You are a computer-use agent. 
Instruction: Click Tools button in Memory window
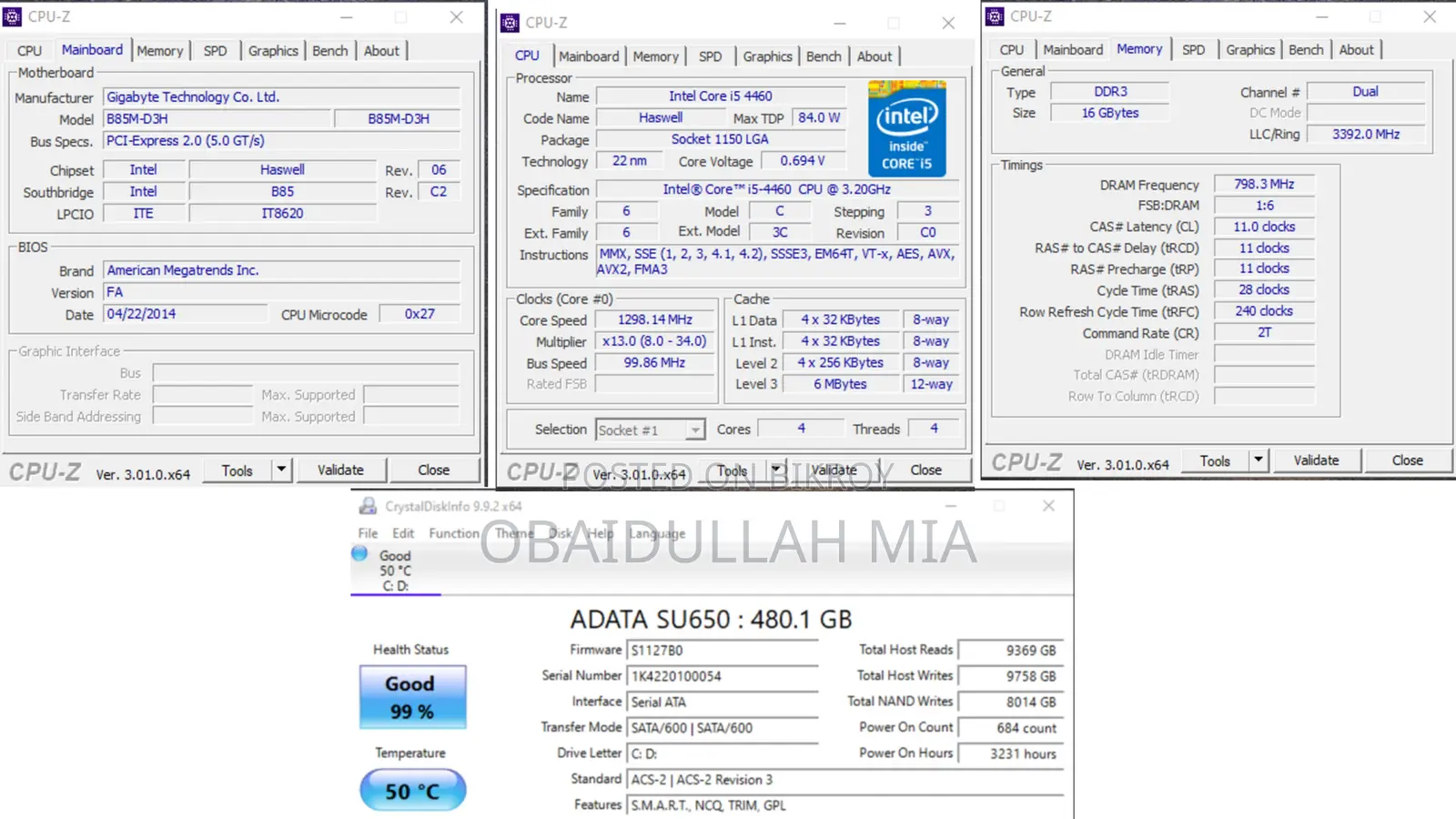(1215, 460)
